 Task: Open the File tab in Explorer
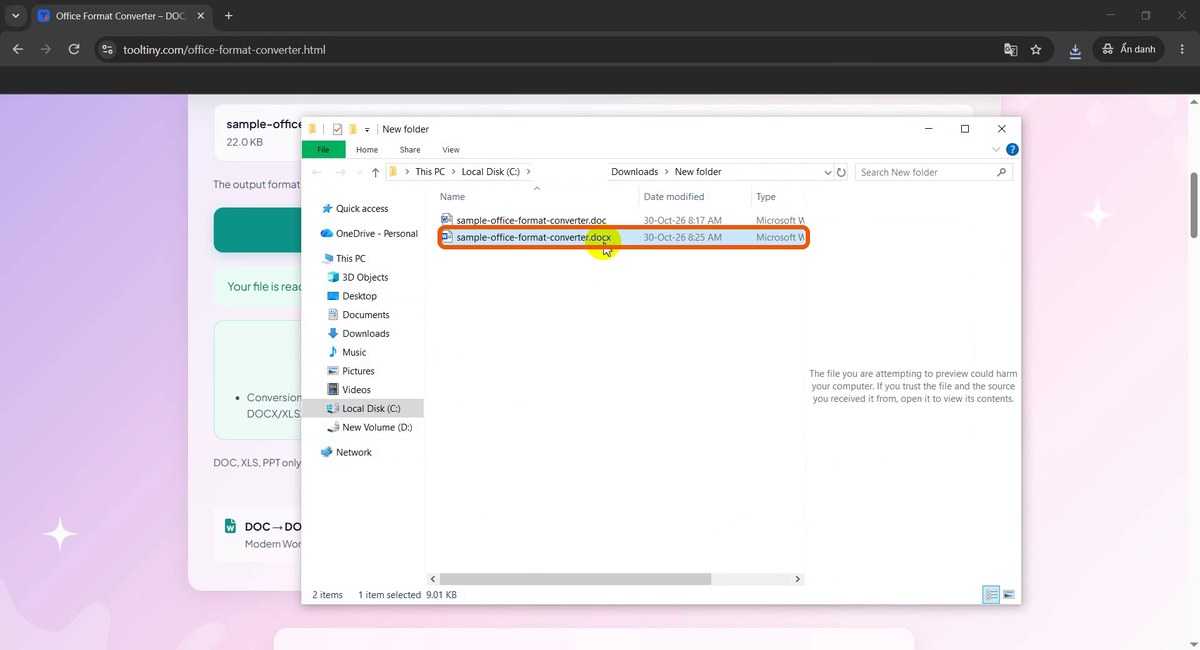[323, 150]
